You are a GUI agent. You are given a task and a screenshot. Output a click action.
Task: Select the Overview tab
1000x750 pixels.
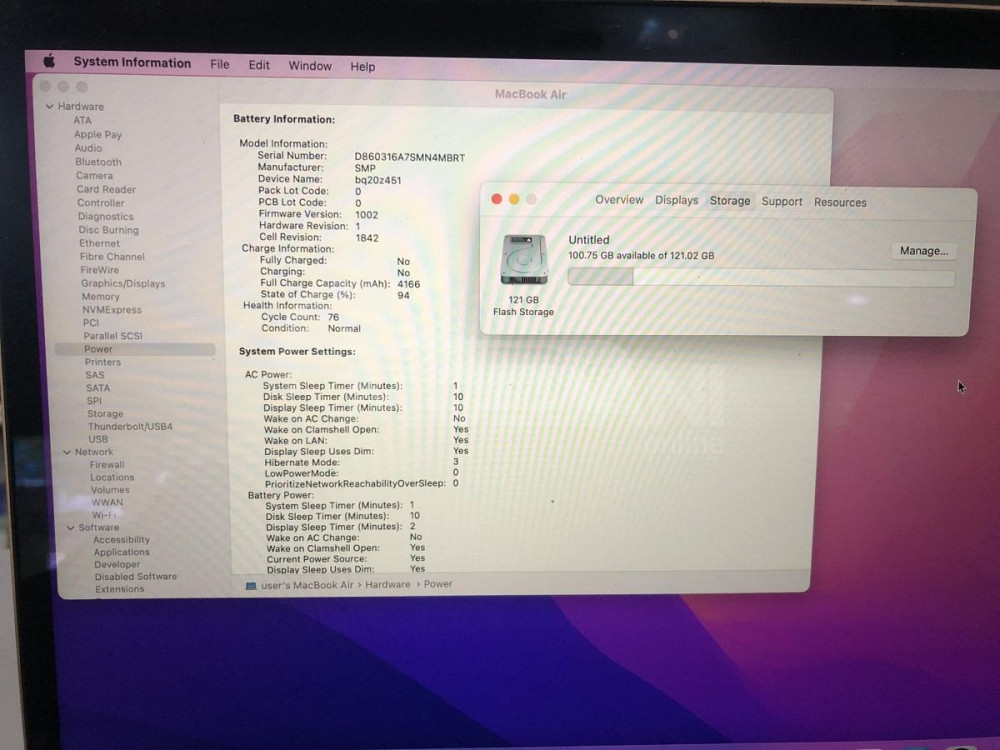pos(619,200)
